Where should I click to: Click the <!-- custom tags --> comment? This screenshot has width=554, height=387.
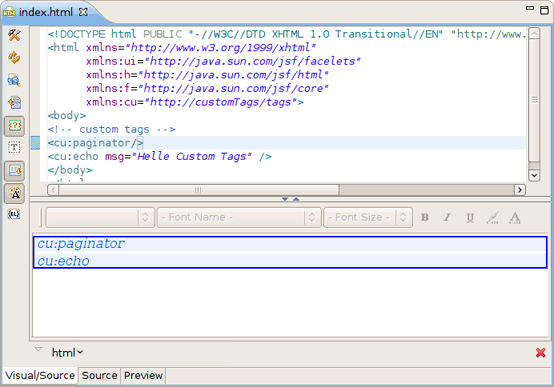(112, 129)
